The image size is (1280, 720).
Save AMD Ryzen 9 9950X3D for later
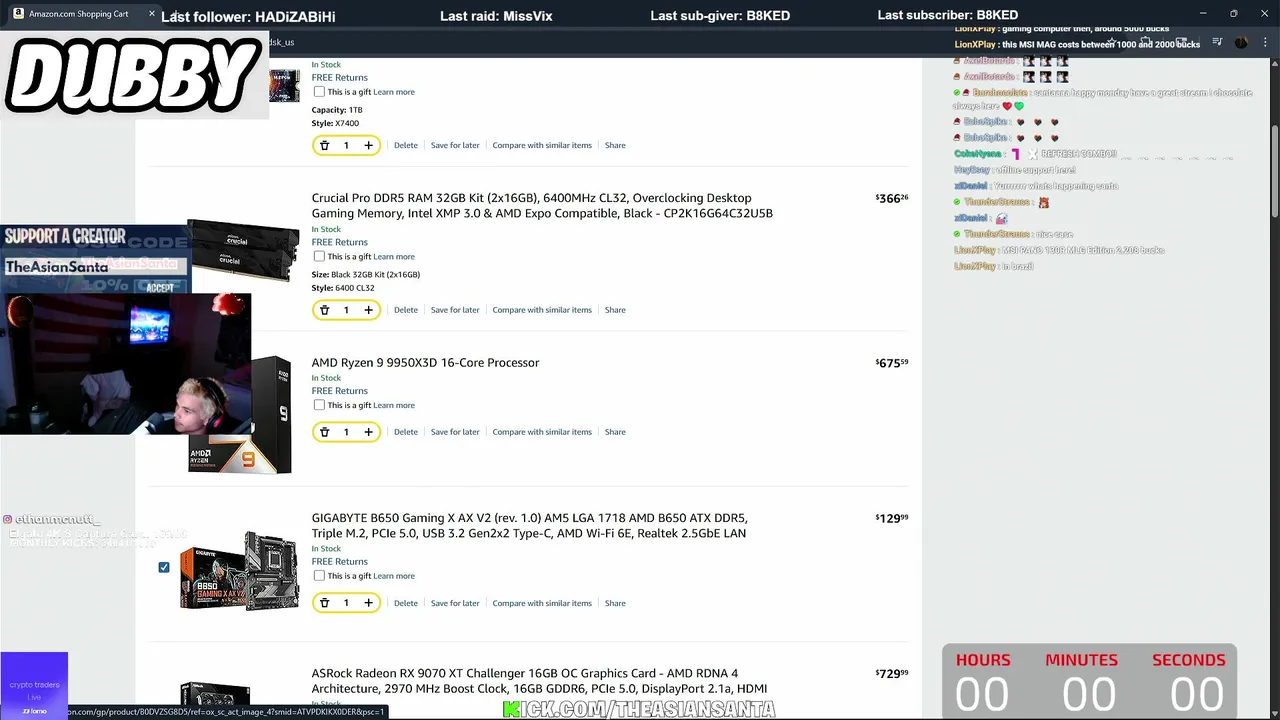pyautogui.click(x=455, y=432)
